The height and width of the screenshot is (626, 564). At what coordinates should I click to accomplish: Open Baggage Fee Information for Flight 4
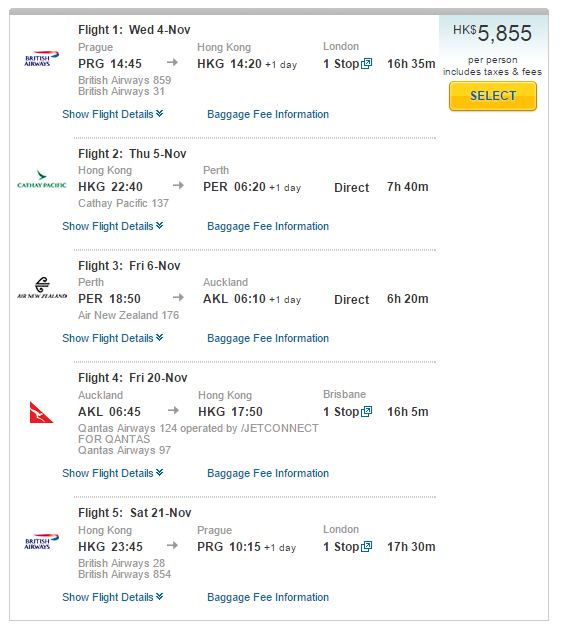[x=268, y=473]
